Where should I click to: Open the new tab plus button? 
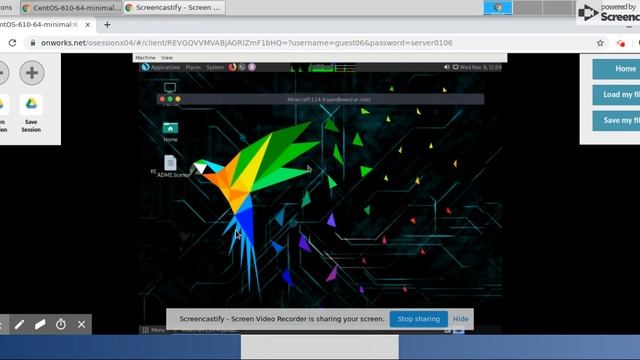[x=107, y=25]
